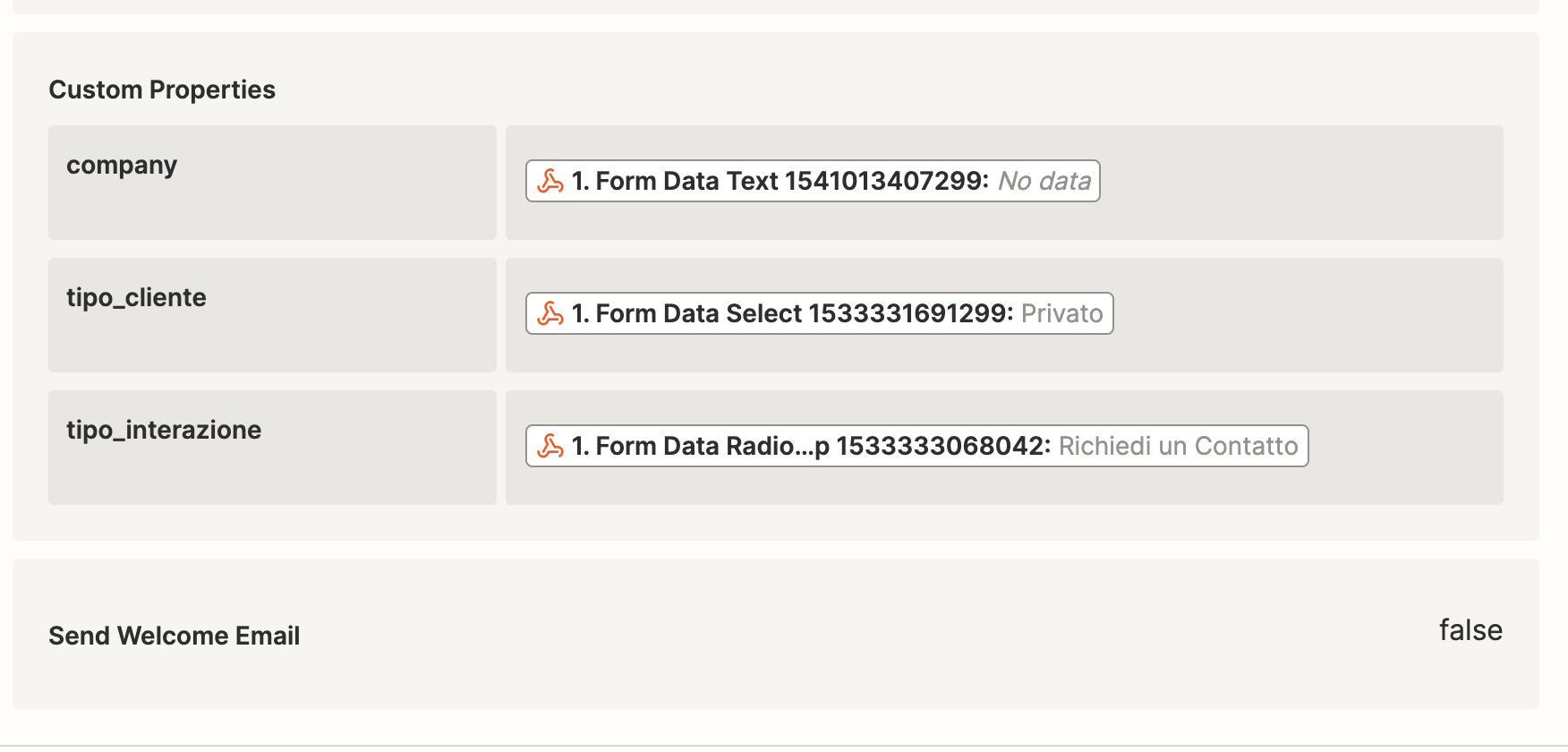The height and width of the screenshot is (752, 1568).
Task: Click the tipo_cliente property key field
Action: coord(272,315)
